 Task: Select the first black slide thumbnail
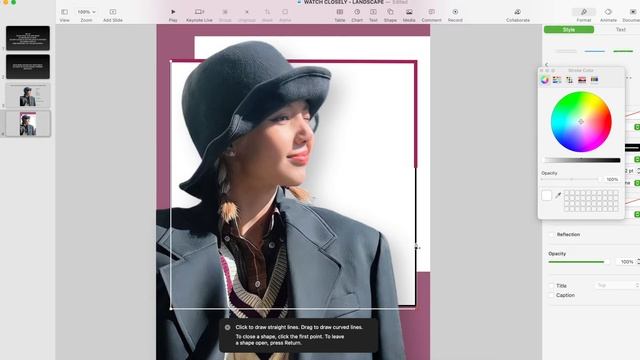(x=28, y=38)
